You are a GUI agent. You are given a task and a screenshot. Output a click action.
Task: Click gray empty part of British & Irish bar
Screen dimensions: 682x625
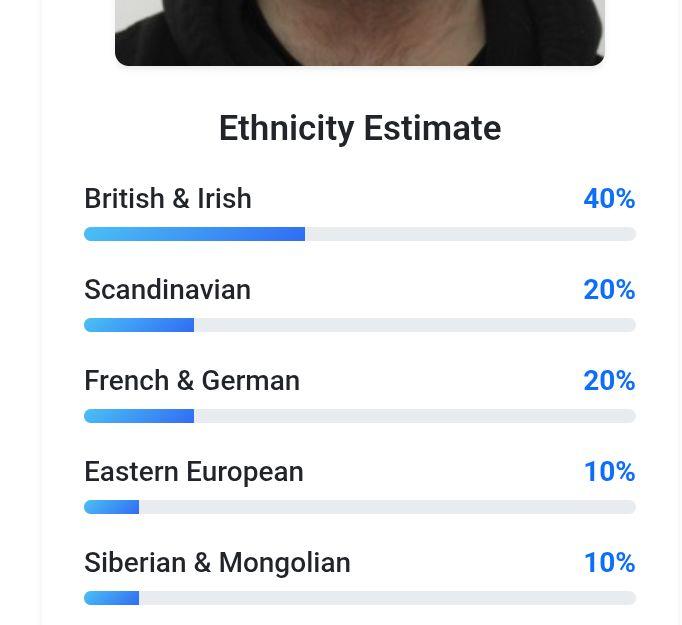470,234
